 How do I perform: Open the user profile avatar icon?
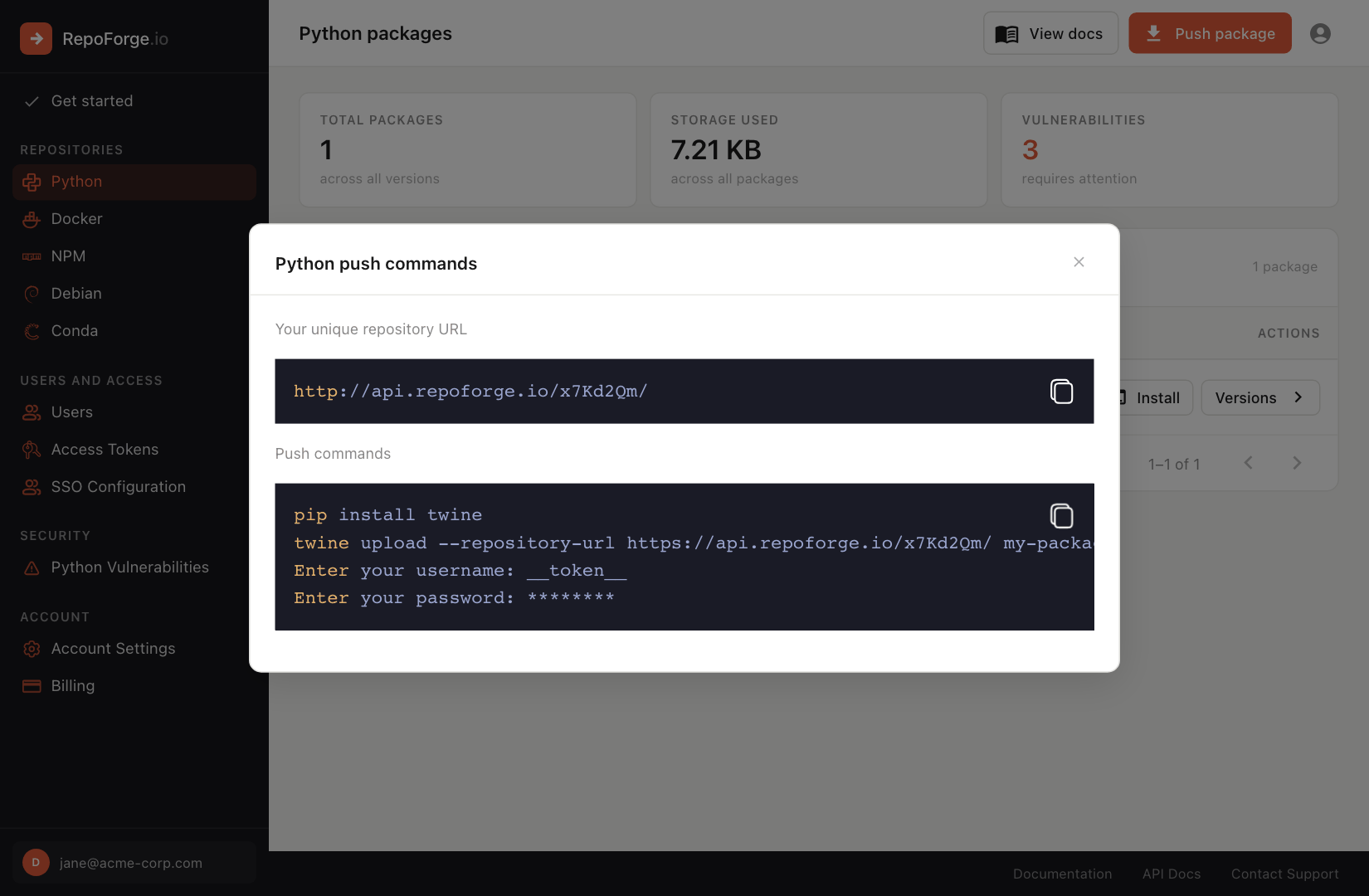[x=1320, y=33]
